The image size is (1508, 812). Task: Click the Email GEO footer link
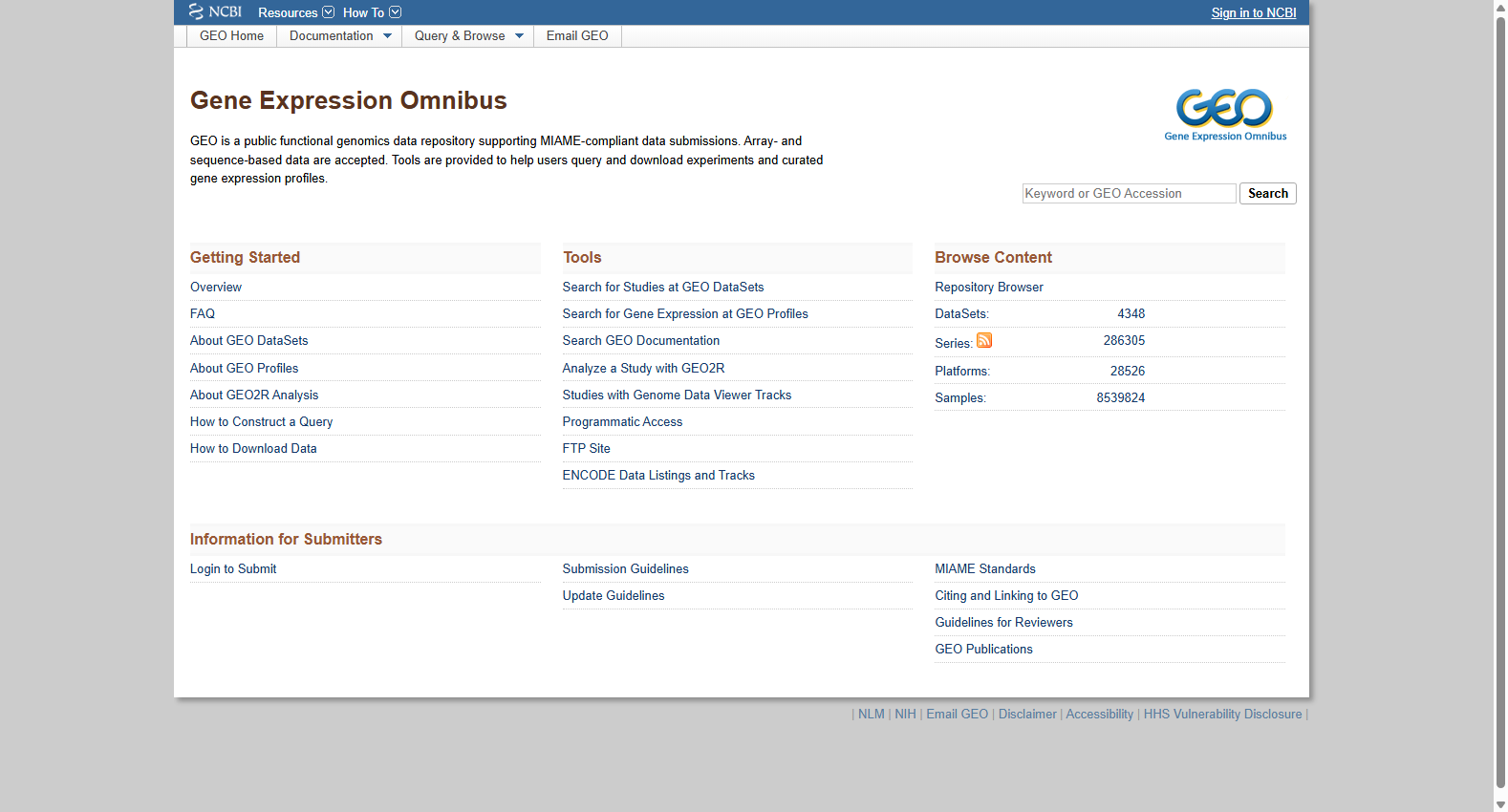[958, 714]
